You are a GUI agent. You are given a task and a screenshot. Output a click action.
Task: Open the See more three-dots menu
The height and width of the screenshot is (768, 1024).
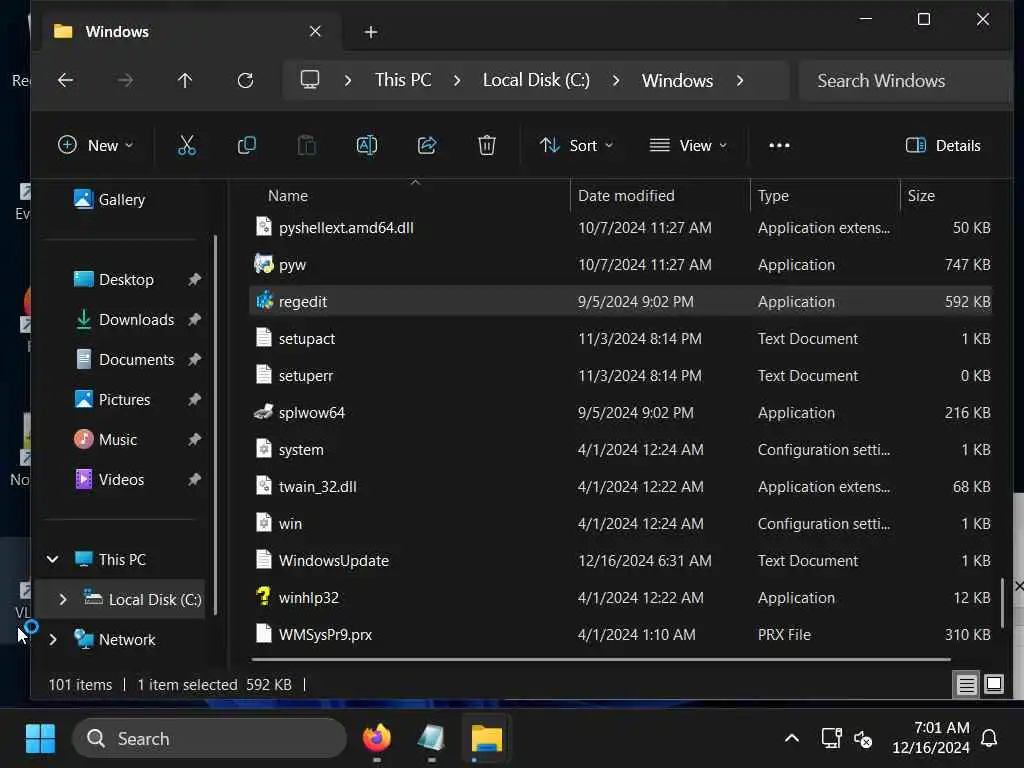[x=779, y=145]
